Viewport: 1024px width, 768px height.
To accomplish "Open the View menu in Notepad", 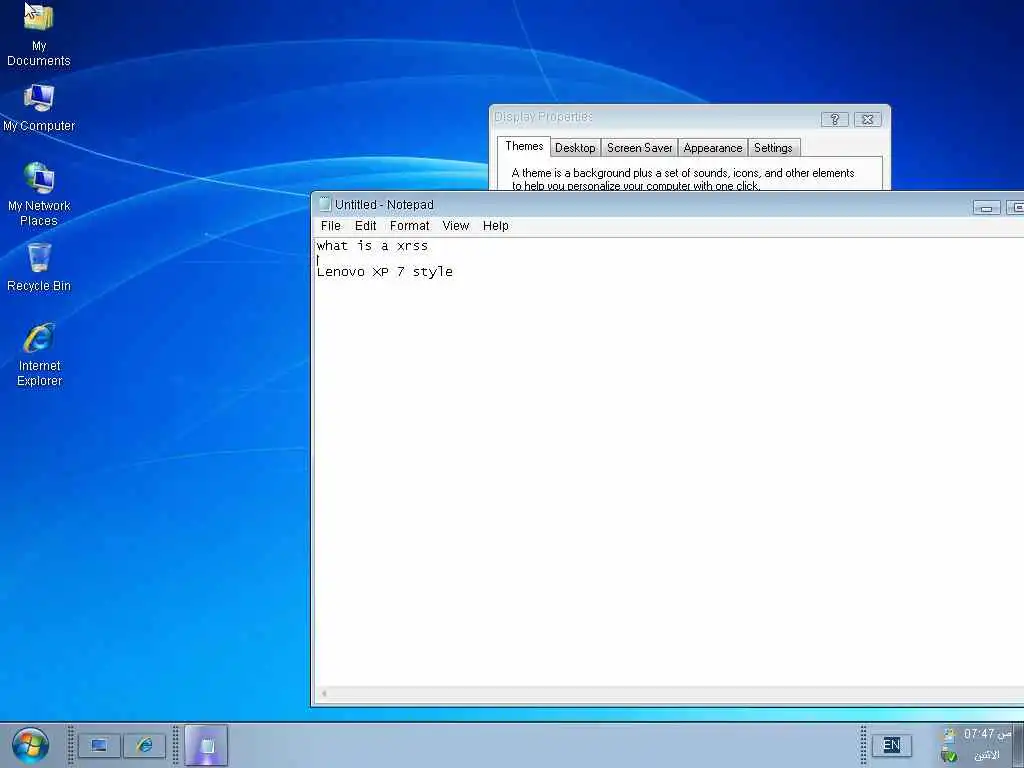I will [455, 226].
